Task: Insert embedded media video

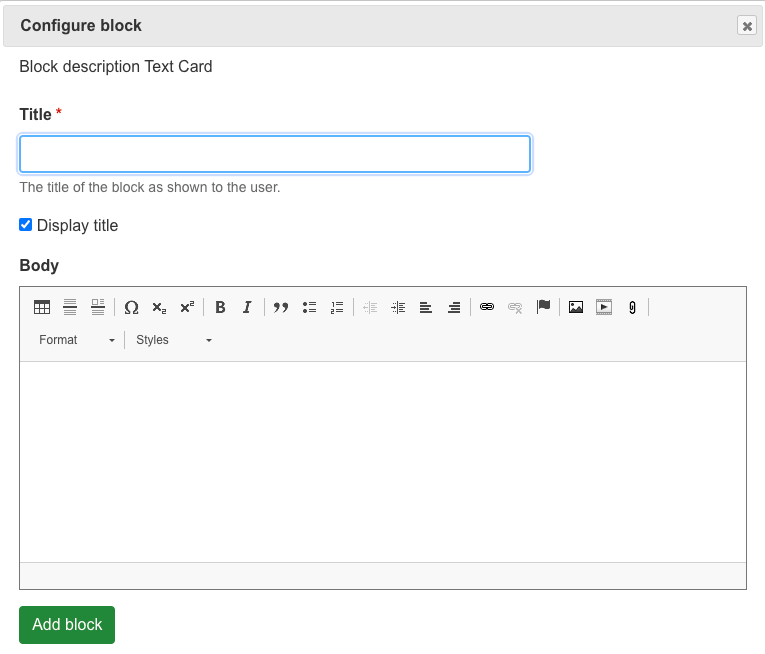Action: point(604,307)
